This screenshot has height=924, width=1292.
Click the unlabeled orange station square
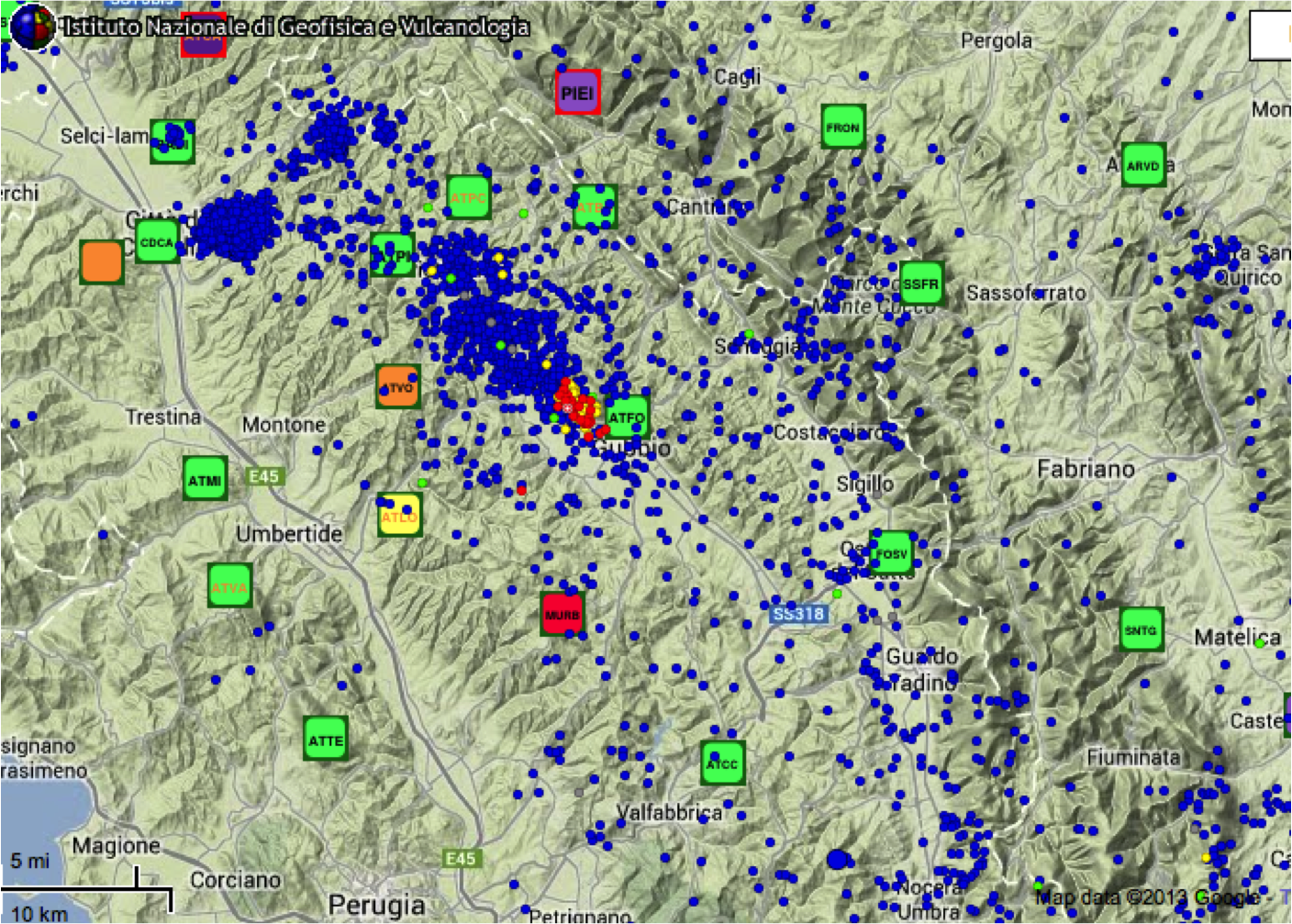tap(101, 262)
